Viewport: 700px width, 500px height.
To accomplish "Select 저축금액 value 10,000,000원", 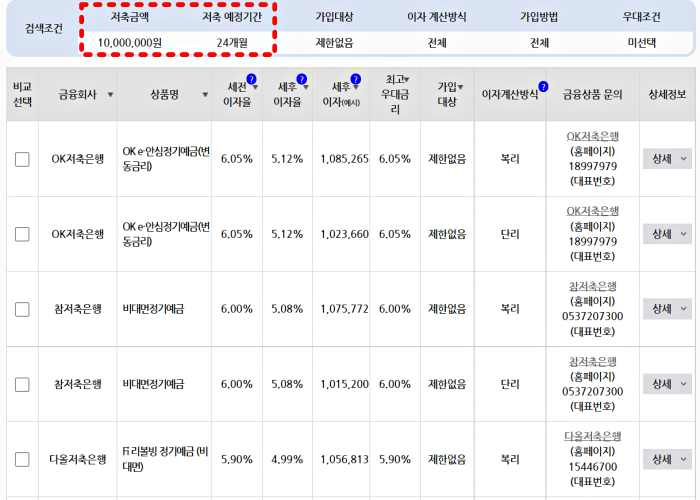I will (x=129, y=43).
